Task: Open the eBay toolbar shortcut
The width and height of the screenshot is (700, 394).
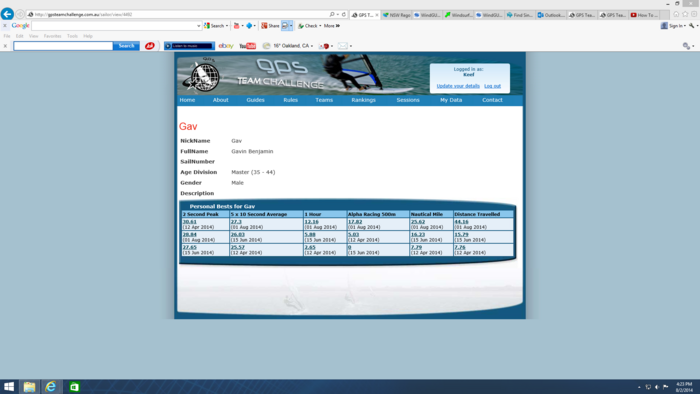Action: 226,46
